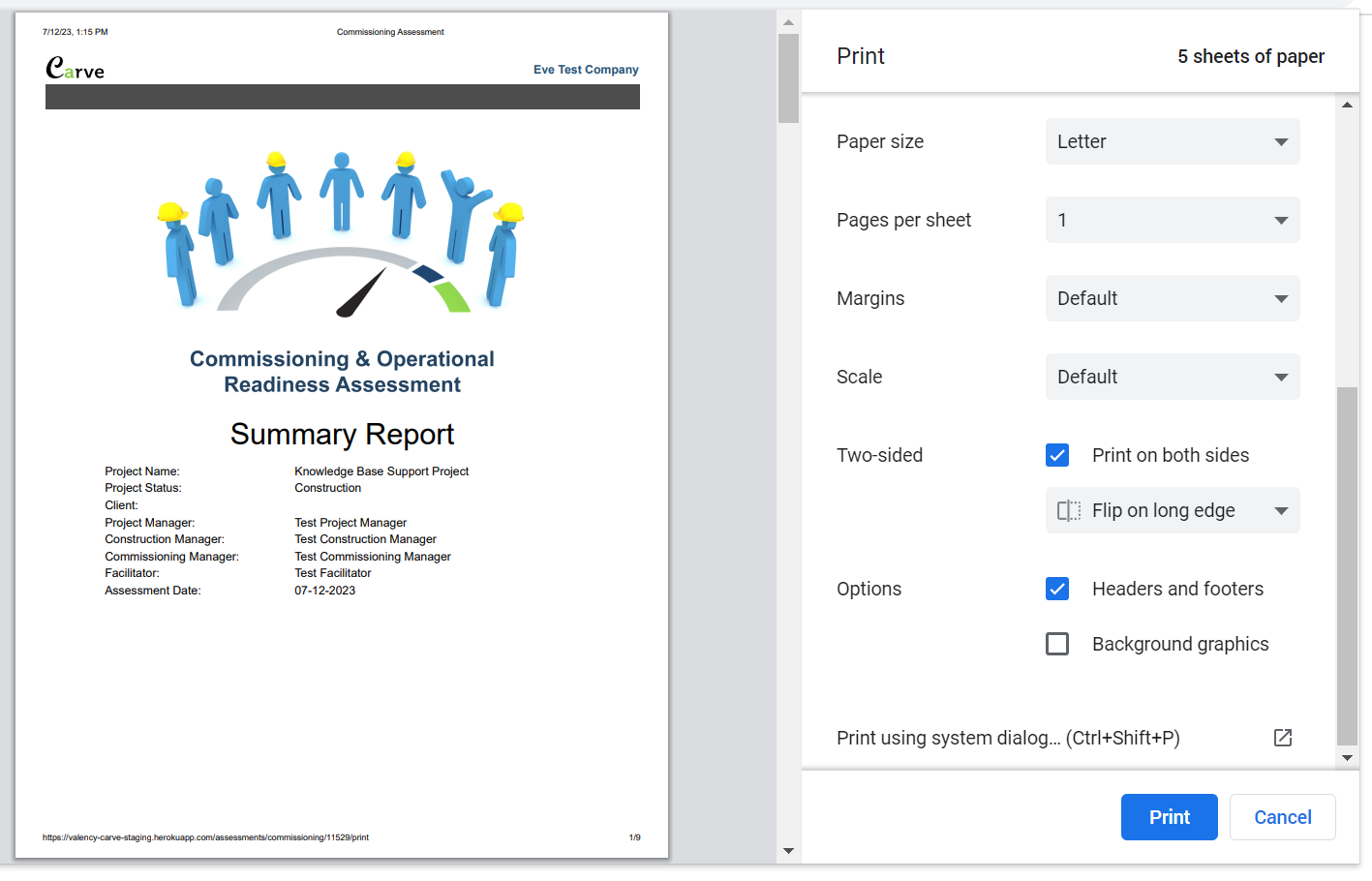Click the Eve Test Company text
The height and width of the screenshot is (881, 1372).
(586, 70)
